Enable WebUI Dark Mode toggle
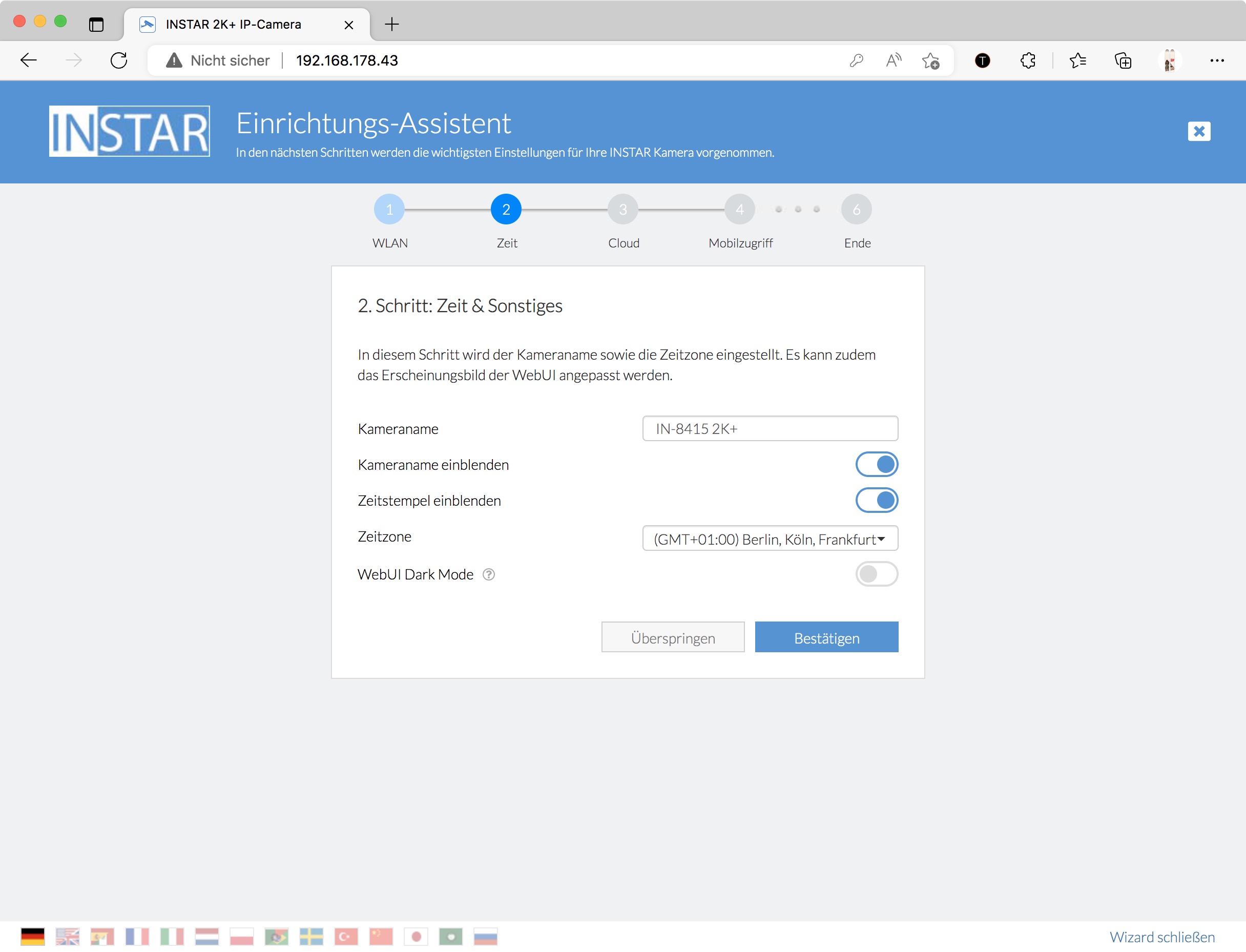The image size is (1246, 952). [876, 574]
